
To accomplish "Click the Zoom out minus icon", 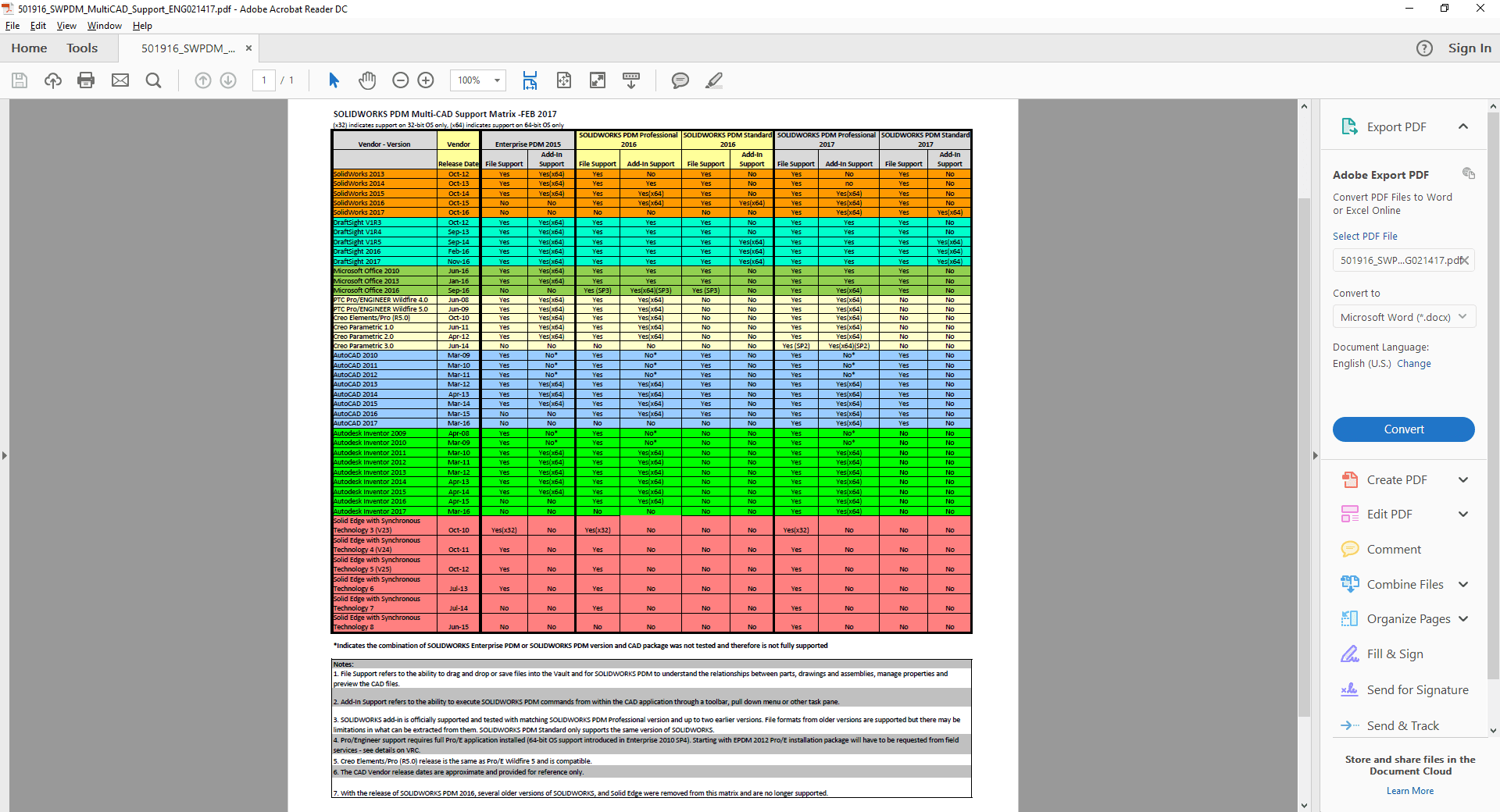I will click(x=400, y=80).
